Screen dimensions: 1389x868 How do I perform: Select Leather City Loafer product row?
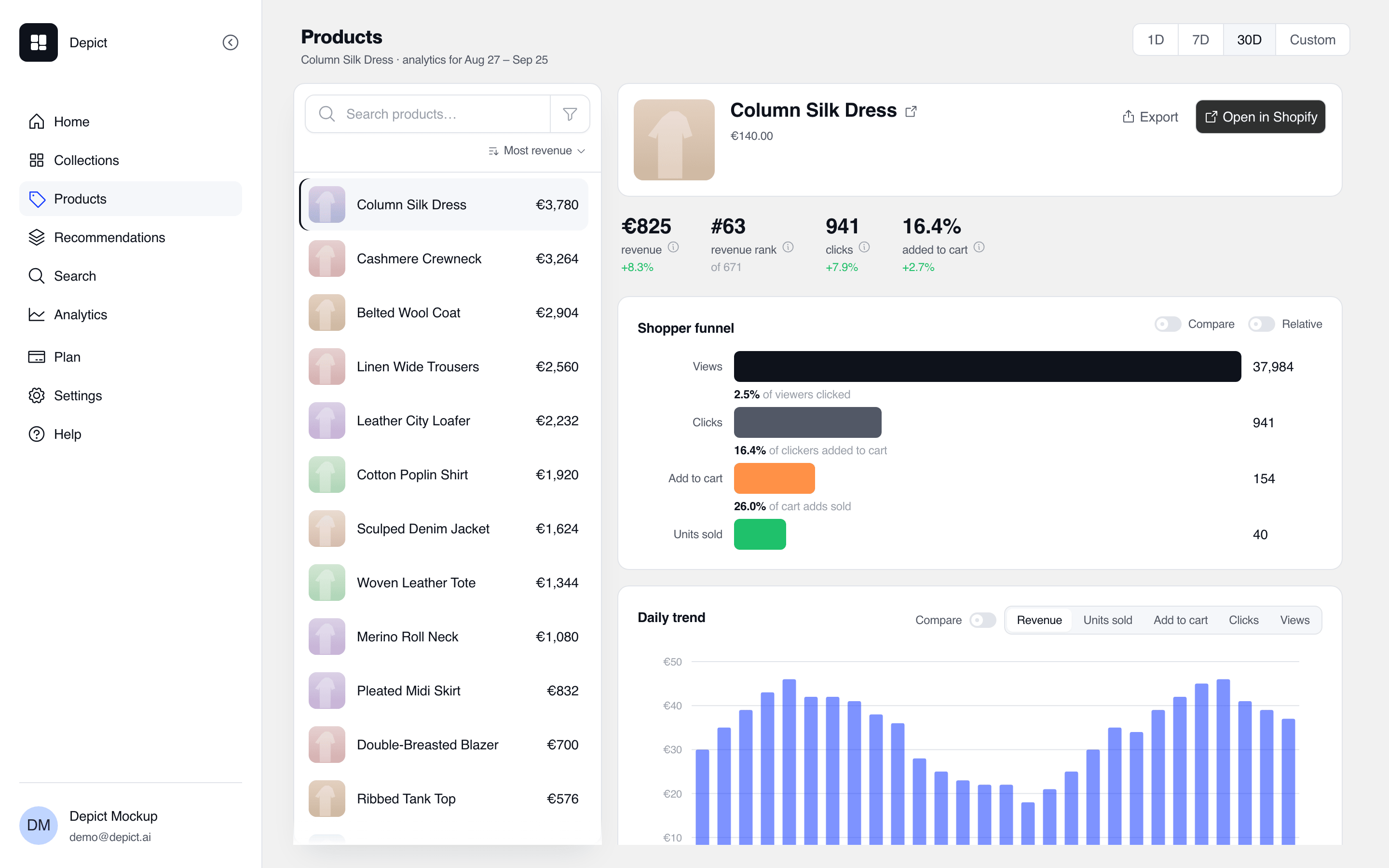click(x=444, y=421)
